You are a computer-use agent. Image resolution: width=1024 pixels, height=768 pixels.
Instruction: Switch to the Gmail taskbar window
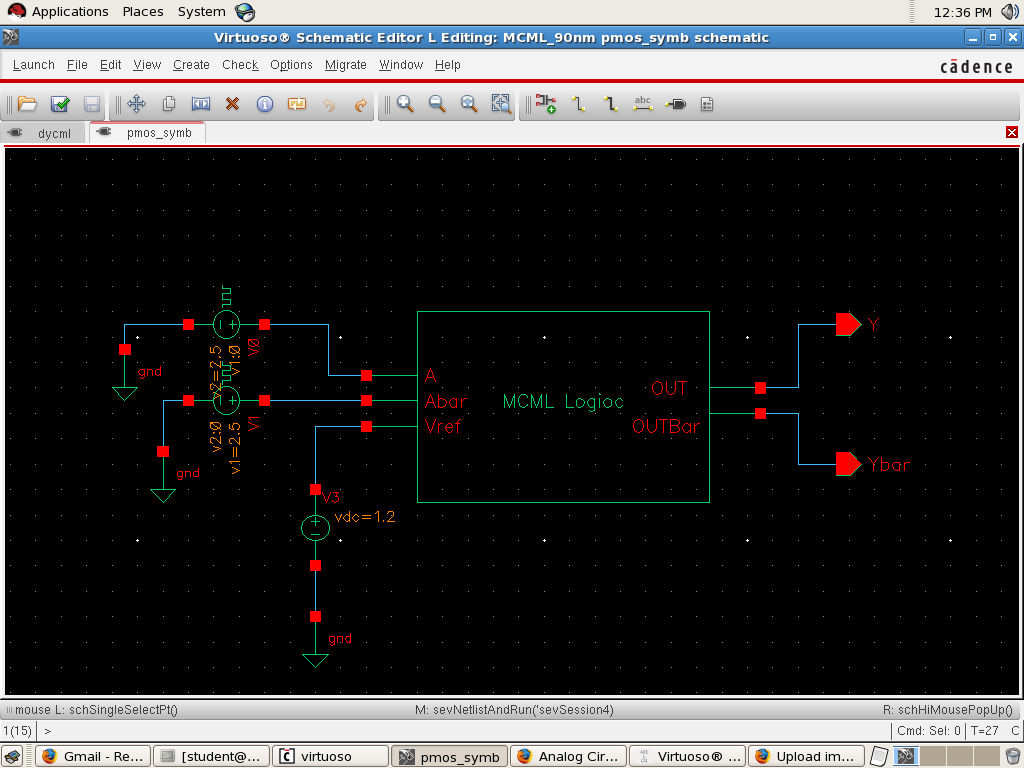click(x=95, y=756)
